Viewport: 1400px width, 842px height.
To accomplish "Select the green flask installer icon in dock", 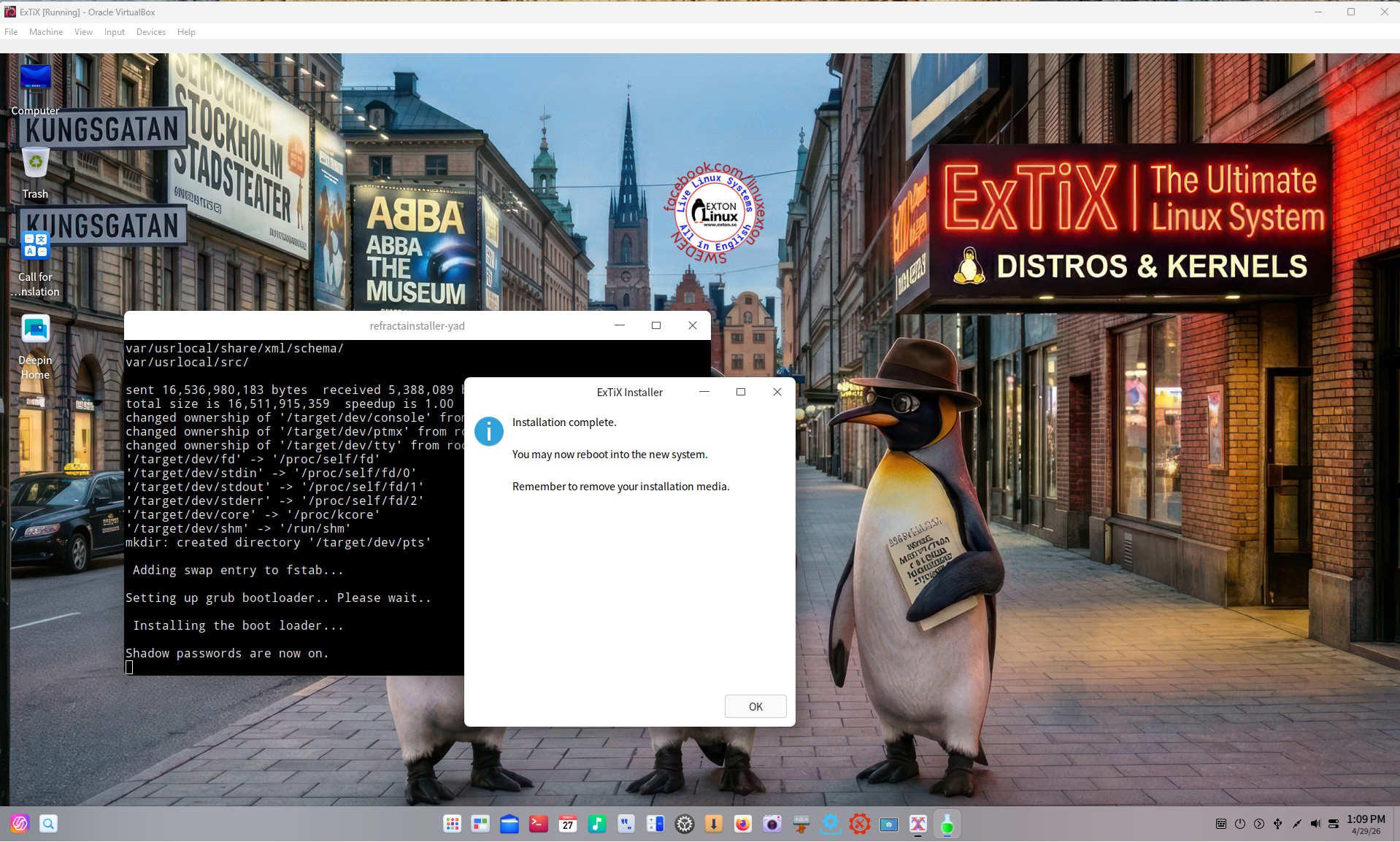I will coord(947,824).
